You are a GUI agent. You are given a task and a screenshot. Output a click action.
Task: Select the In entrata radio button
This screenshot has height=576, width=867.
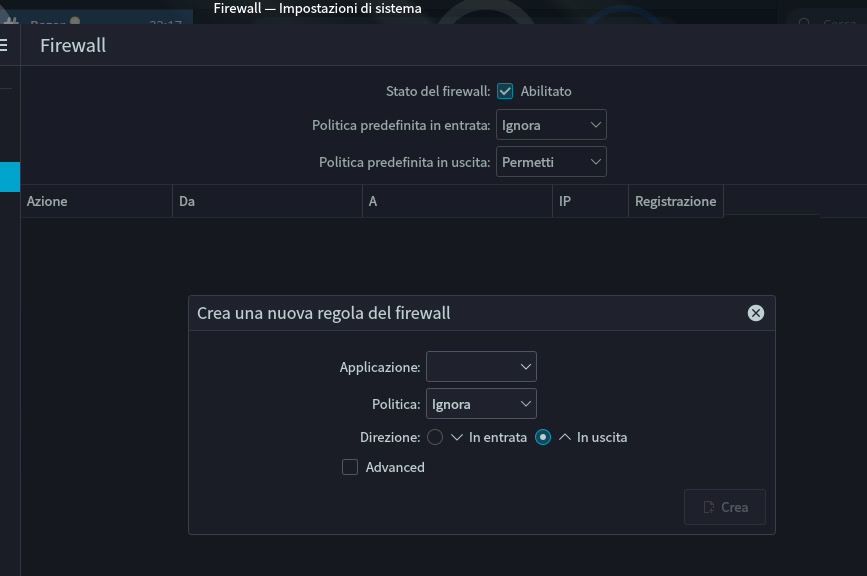point(435,437)
